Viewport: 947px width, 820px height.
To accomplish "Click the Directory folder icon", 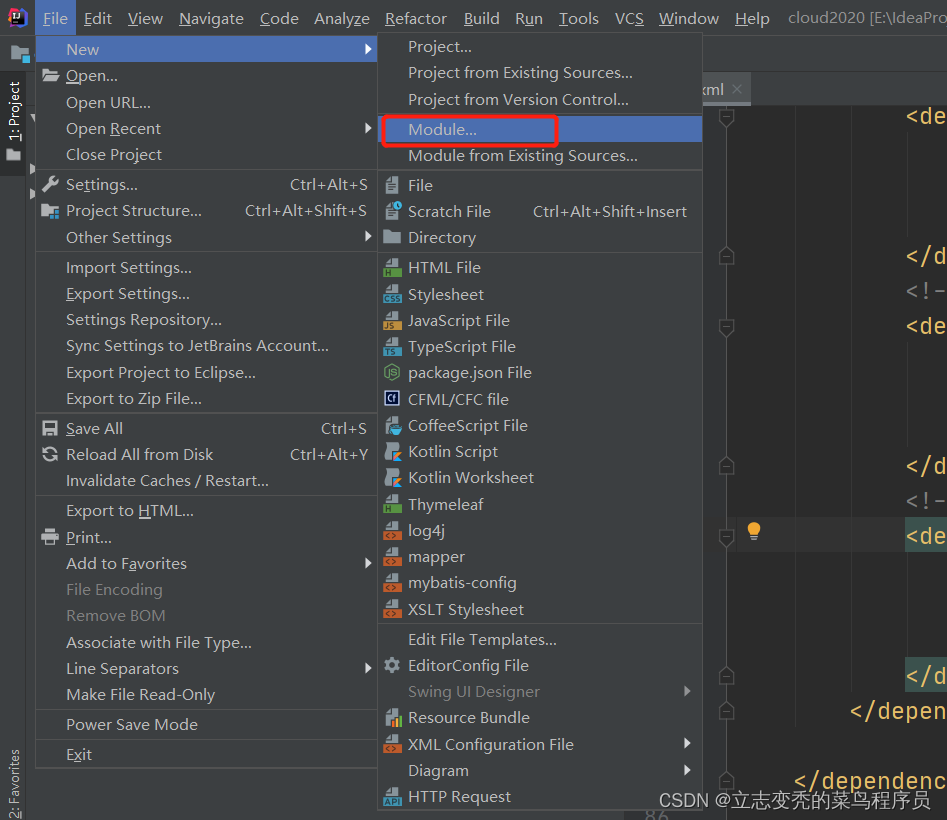I will click(x=392, y=237).
